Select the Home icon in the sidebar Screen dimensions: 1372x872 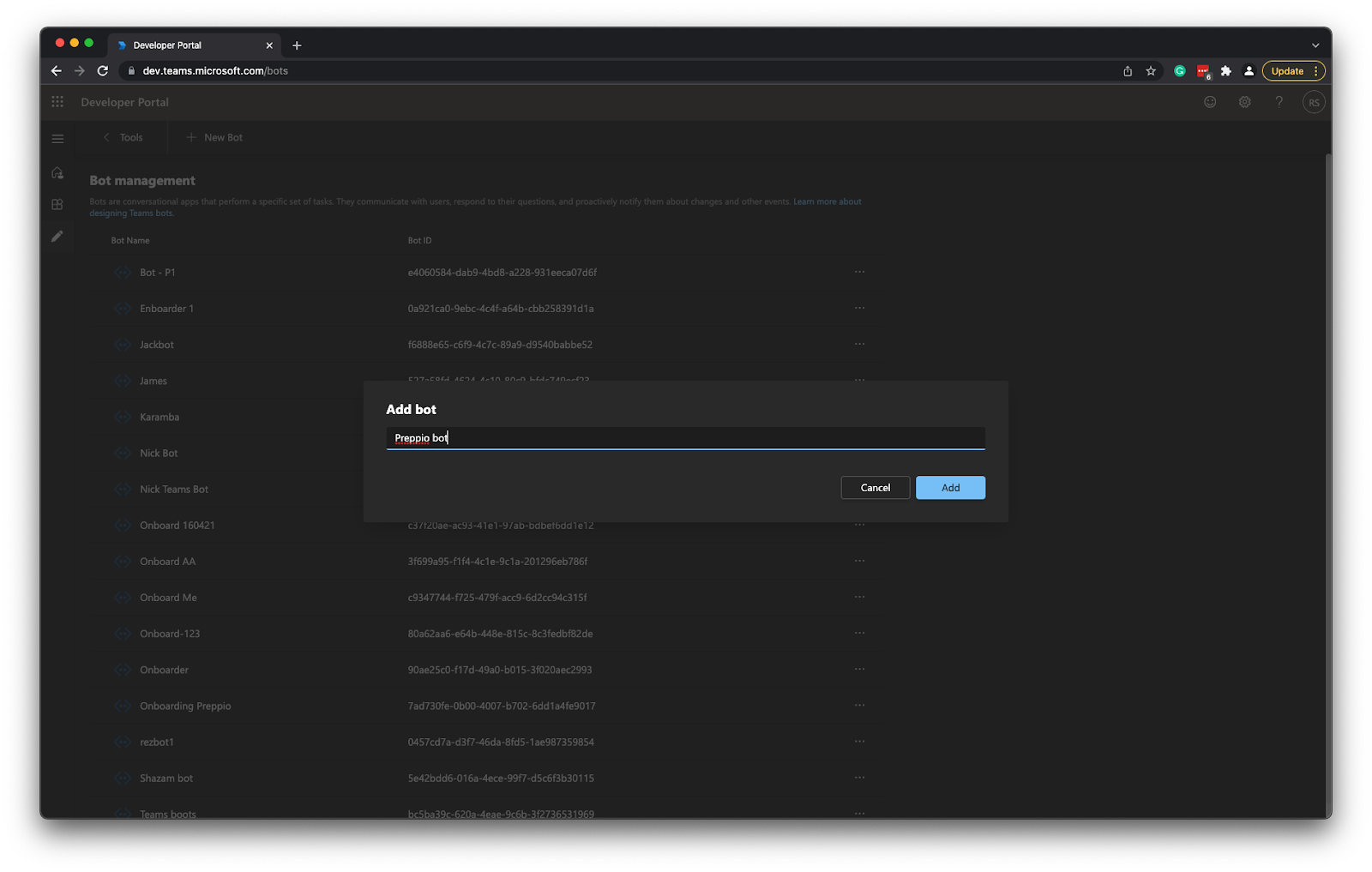pyautogui.click(x=57, y=171)
